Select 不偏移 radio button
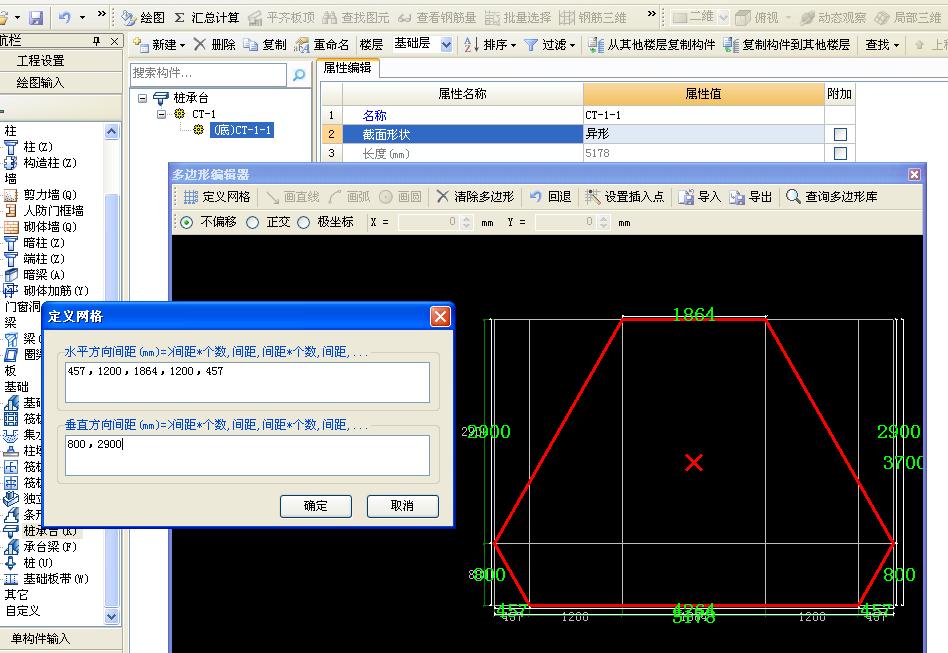948x653 pixels. pos(187,223)
